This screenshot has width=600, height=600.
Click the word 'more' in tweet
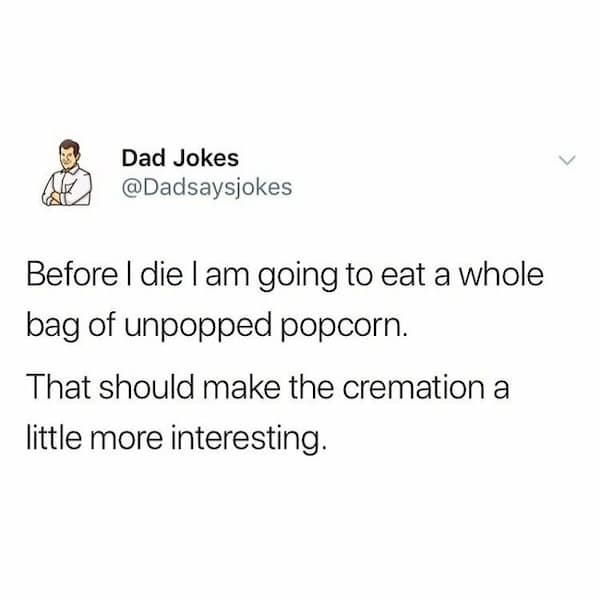click(126, 439)
